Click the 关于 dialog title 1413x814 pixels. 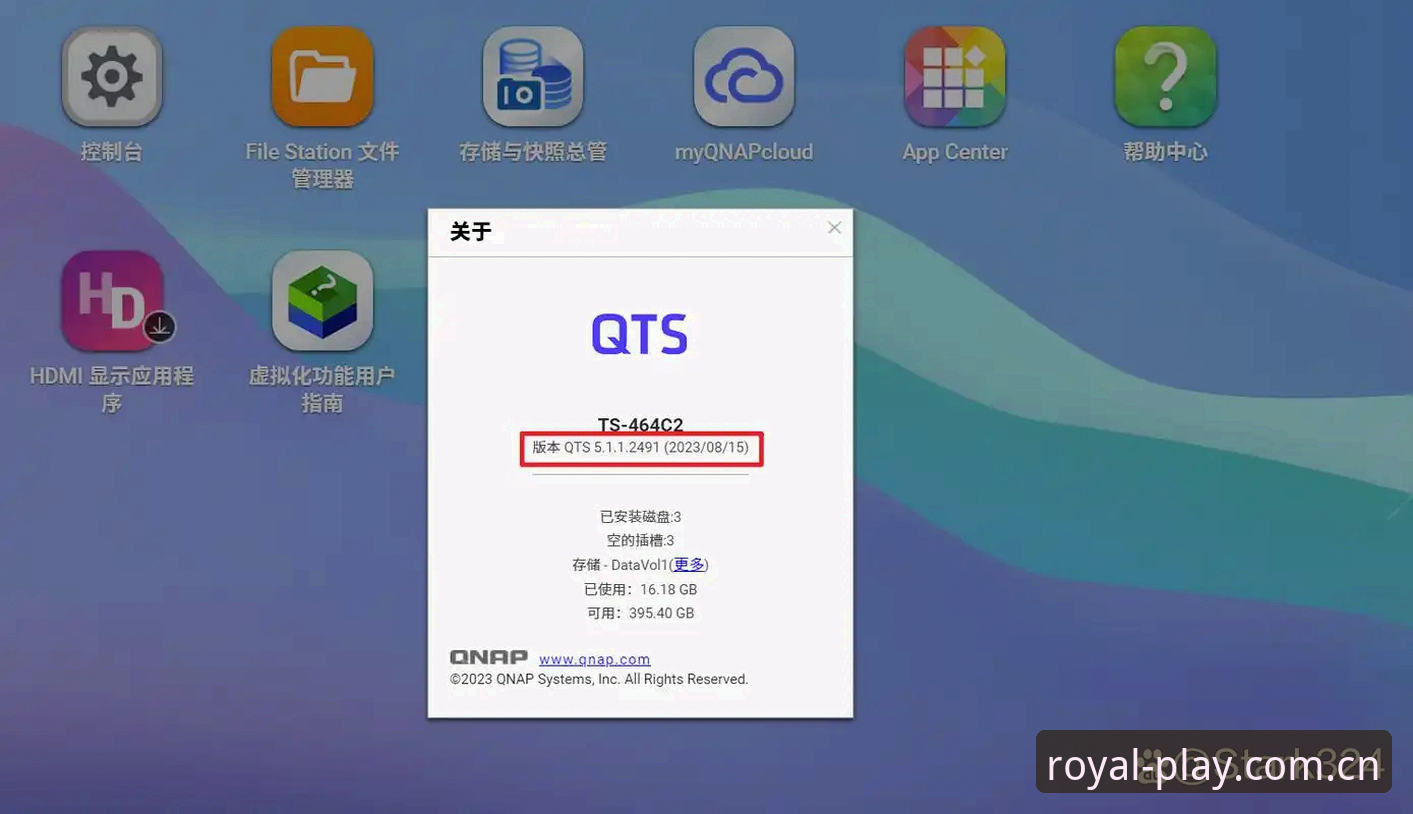click(471, 232)
